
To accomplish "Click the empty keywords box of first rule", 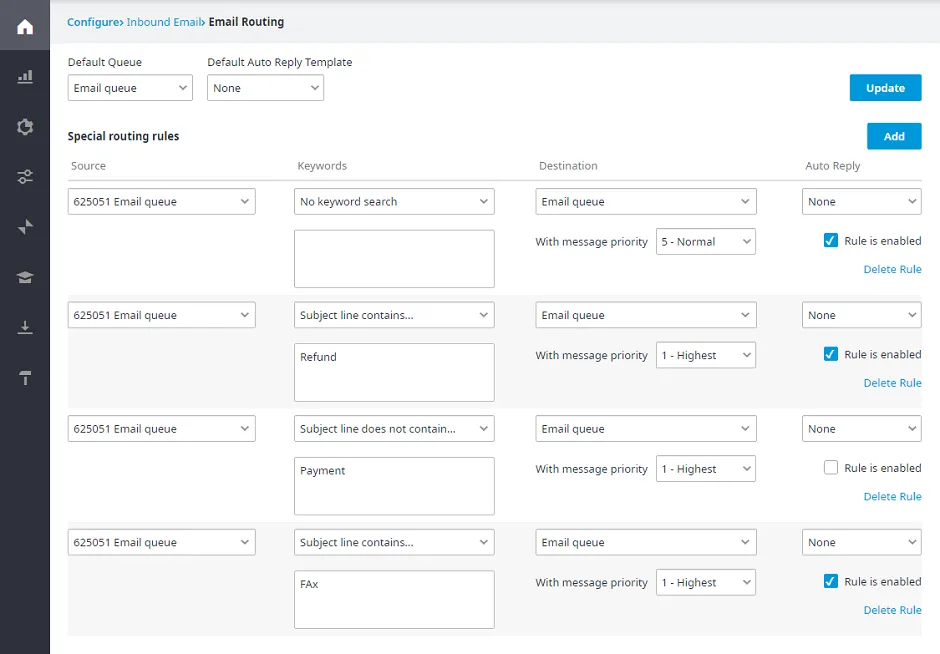I will 394,259.
